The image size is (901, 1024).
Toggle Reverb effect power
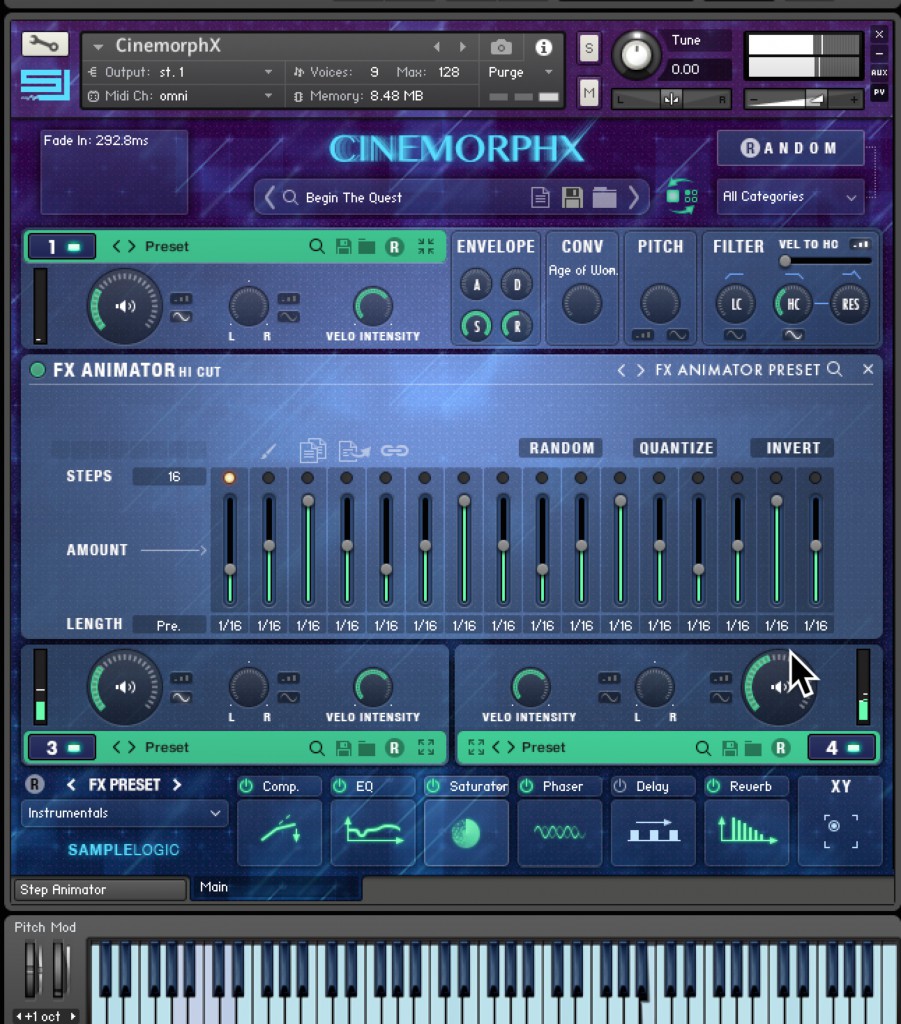click(x=713, y=786)
